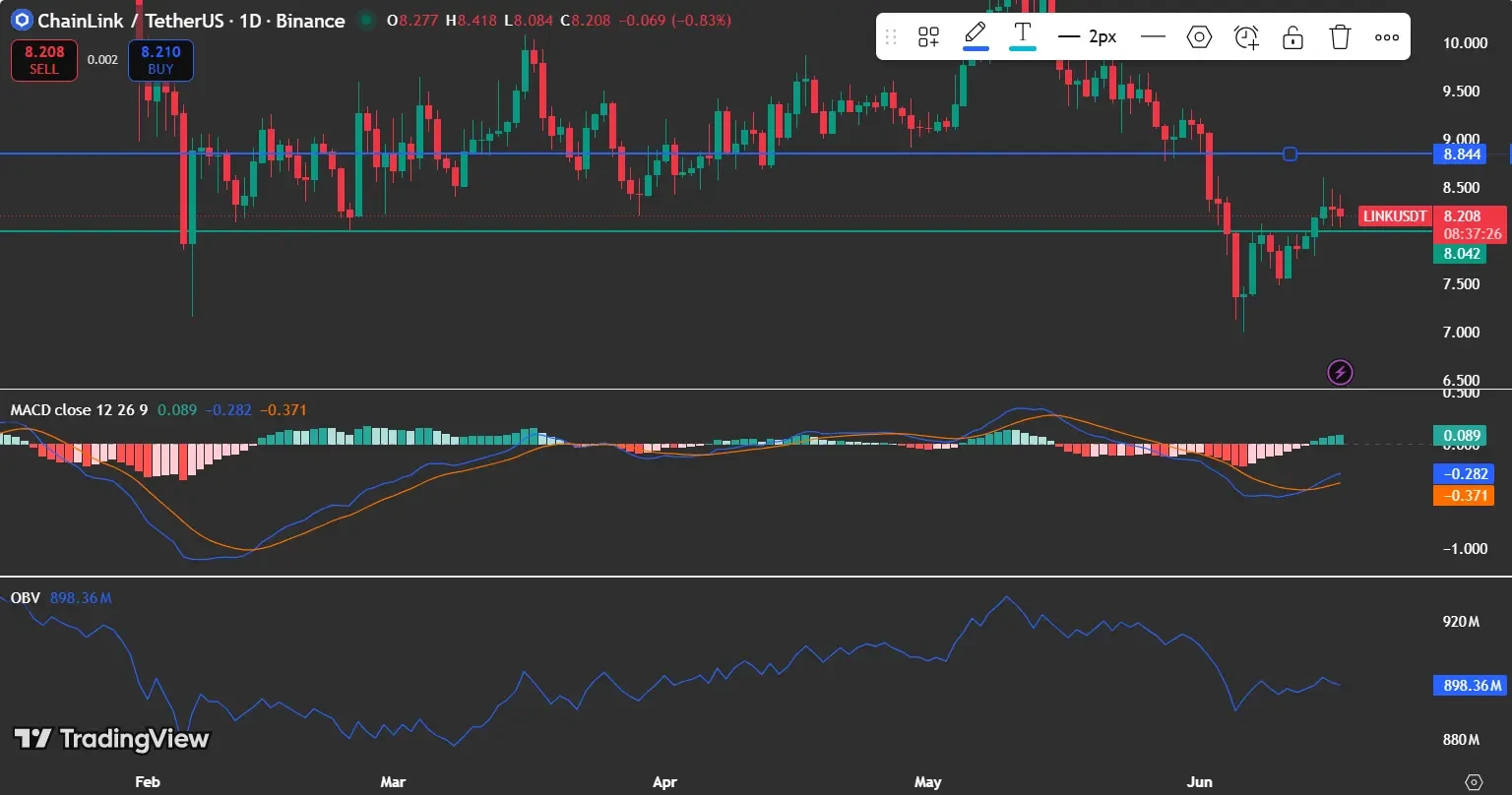1512x795 pixels.
Task: Click the 7.500 price scale label
Action: point(1461,284)
